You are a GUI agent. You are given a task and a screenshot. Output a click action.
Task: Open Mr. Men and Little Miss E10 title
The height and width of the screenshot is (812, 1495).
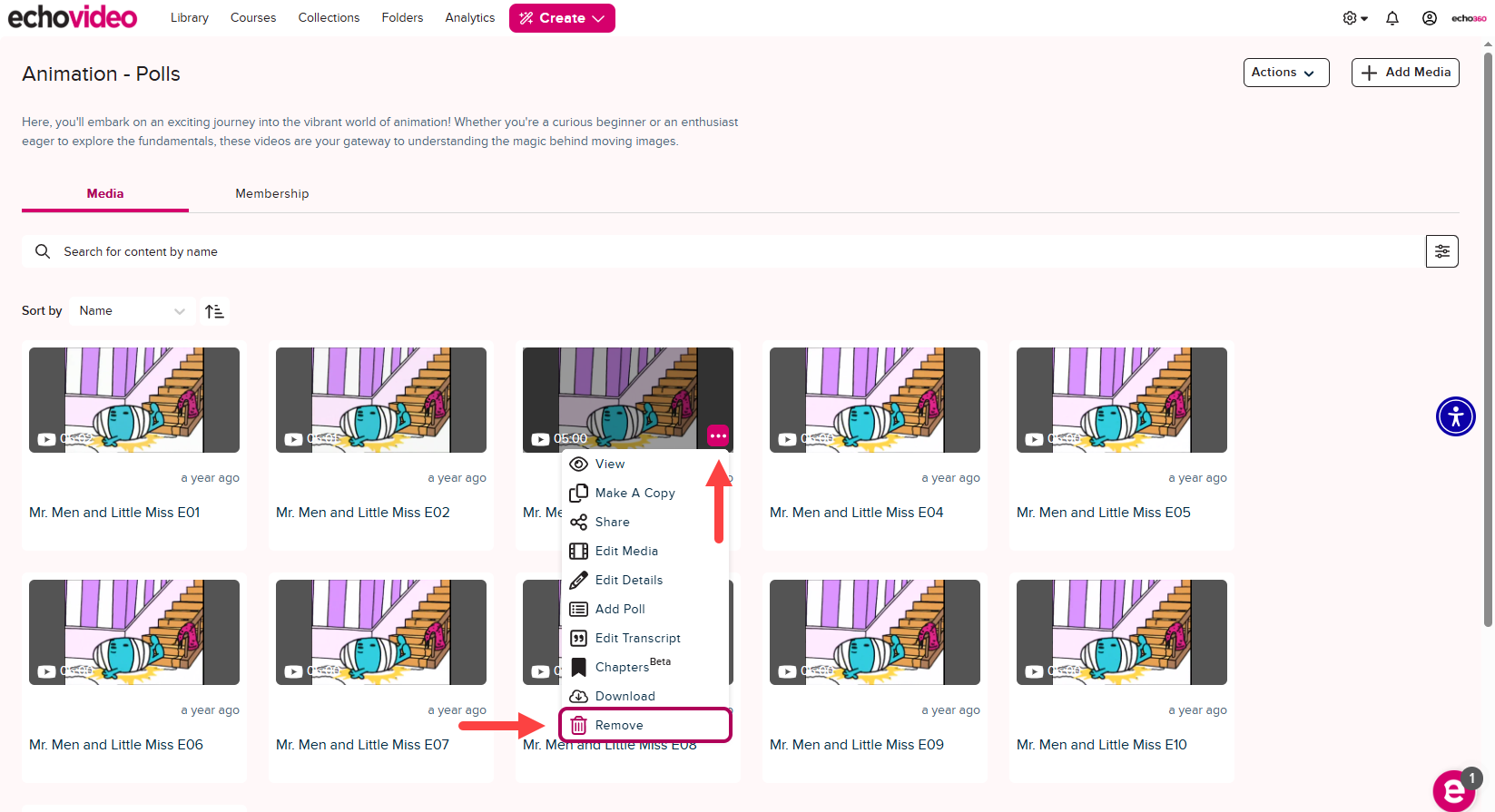click(1102, 745)
